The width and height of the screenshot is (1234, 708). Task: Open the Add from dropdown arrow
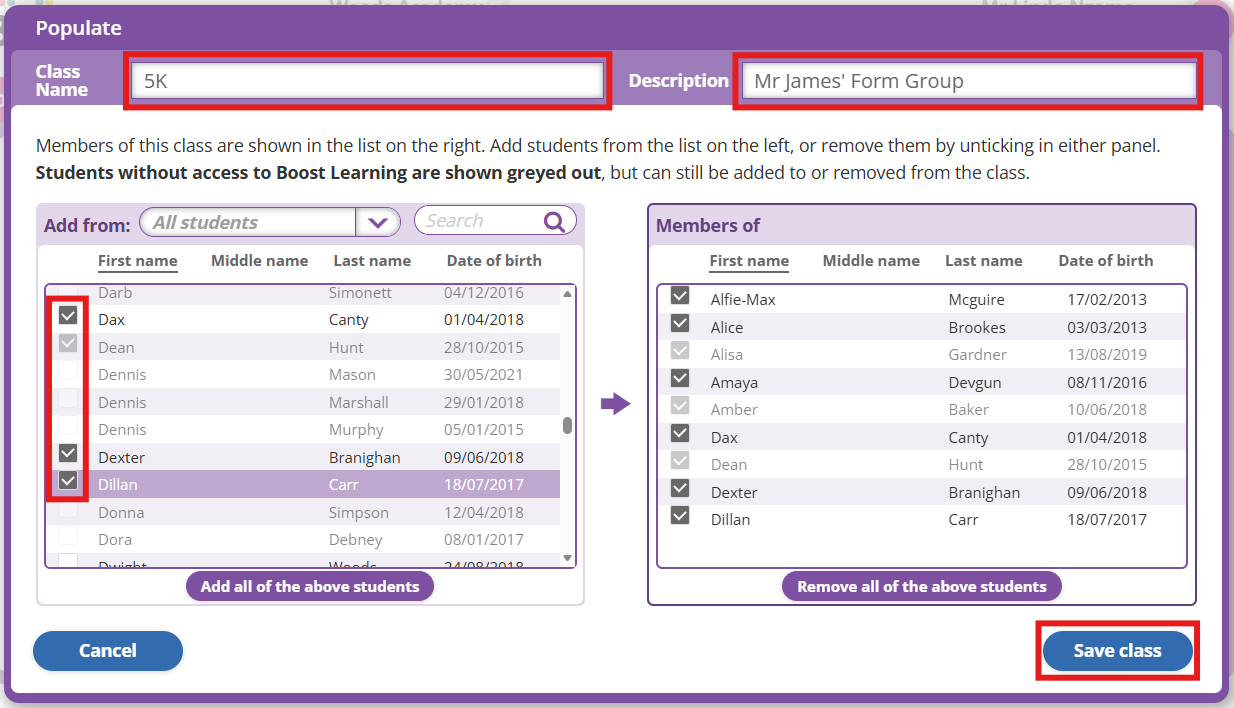[x=377, y=222]
